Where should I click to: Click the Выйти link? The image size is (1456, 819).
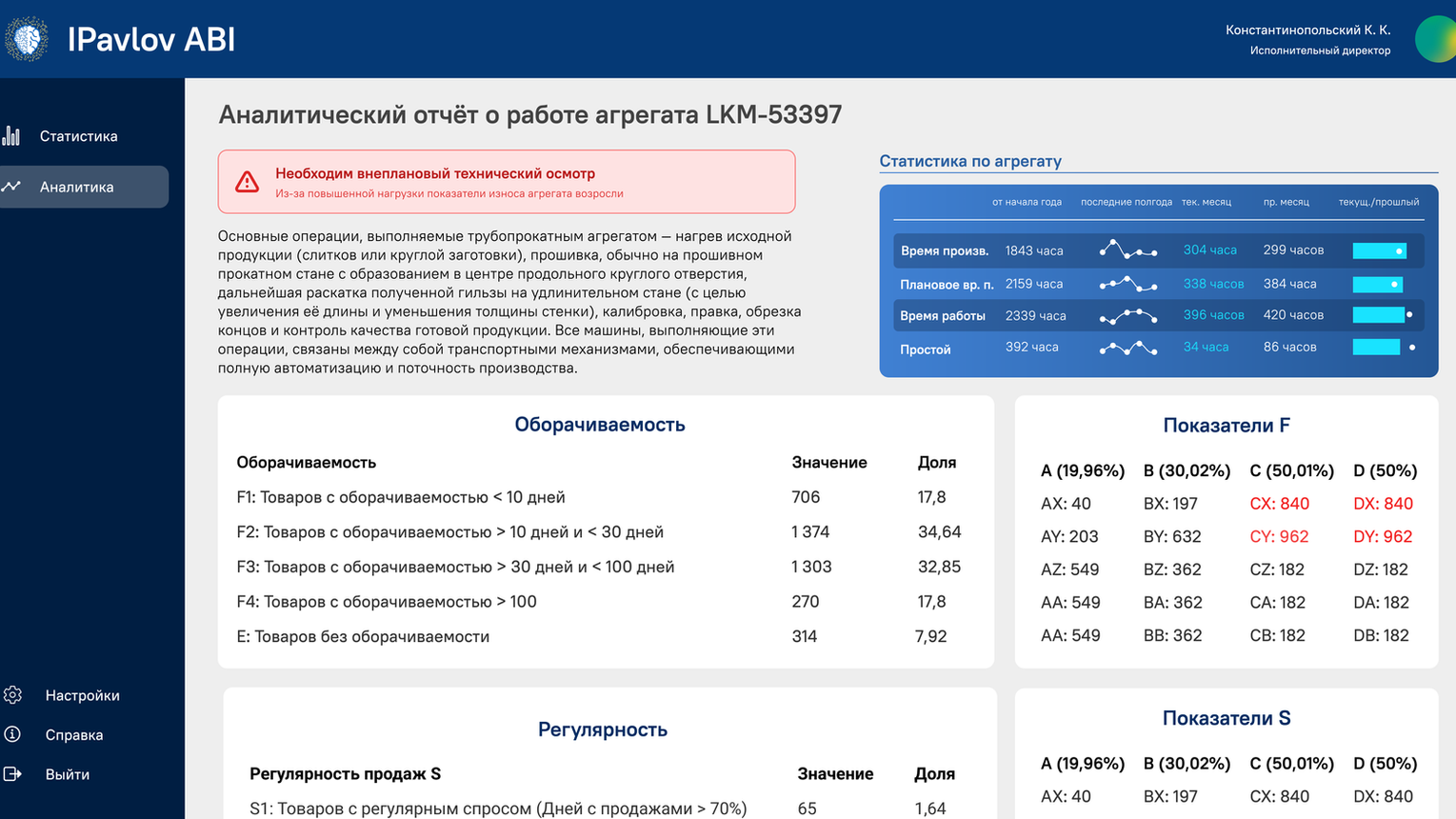[68, 774]
